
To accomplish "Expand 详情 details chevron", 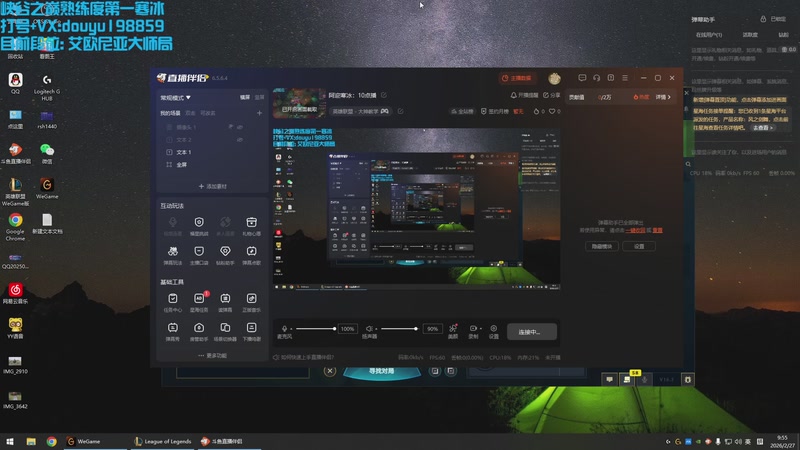I will [663, 97].
